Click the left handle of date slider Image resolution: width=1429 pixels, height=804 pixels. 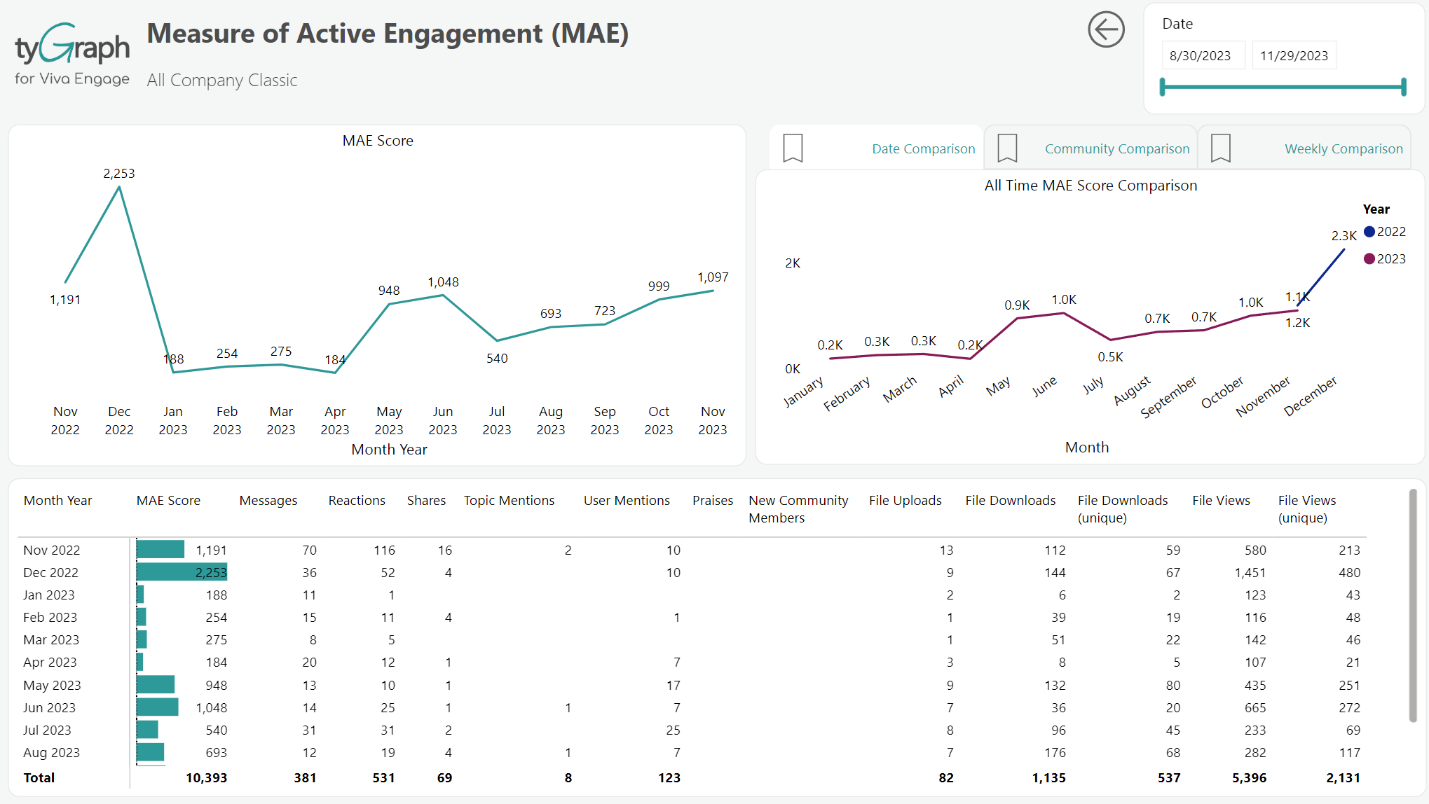(x=1162, y=87)
